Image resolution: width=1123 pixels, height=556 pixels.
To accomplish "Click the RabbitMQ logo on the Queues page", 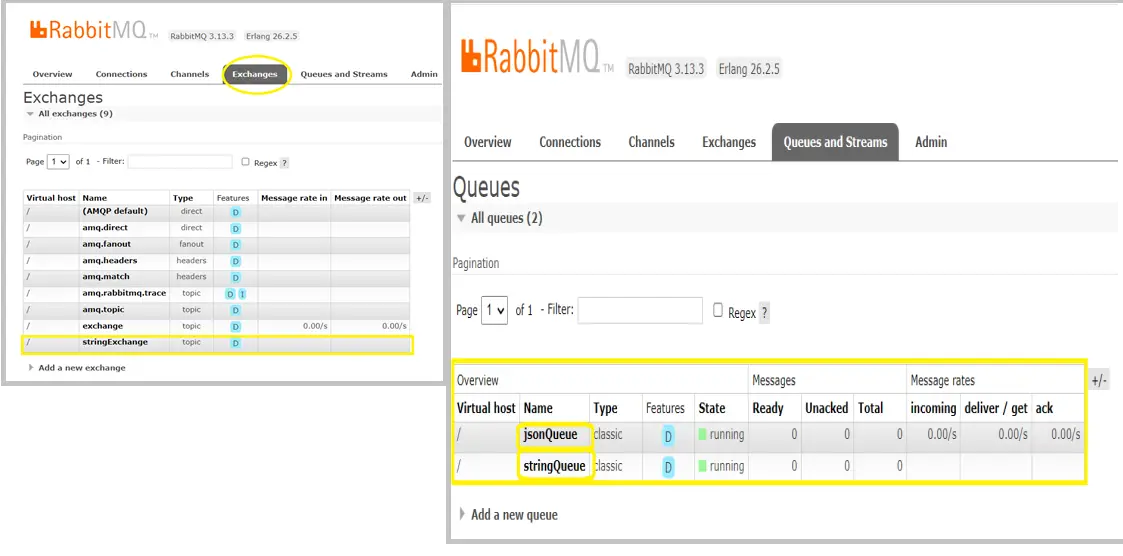I will click(537, 57).
